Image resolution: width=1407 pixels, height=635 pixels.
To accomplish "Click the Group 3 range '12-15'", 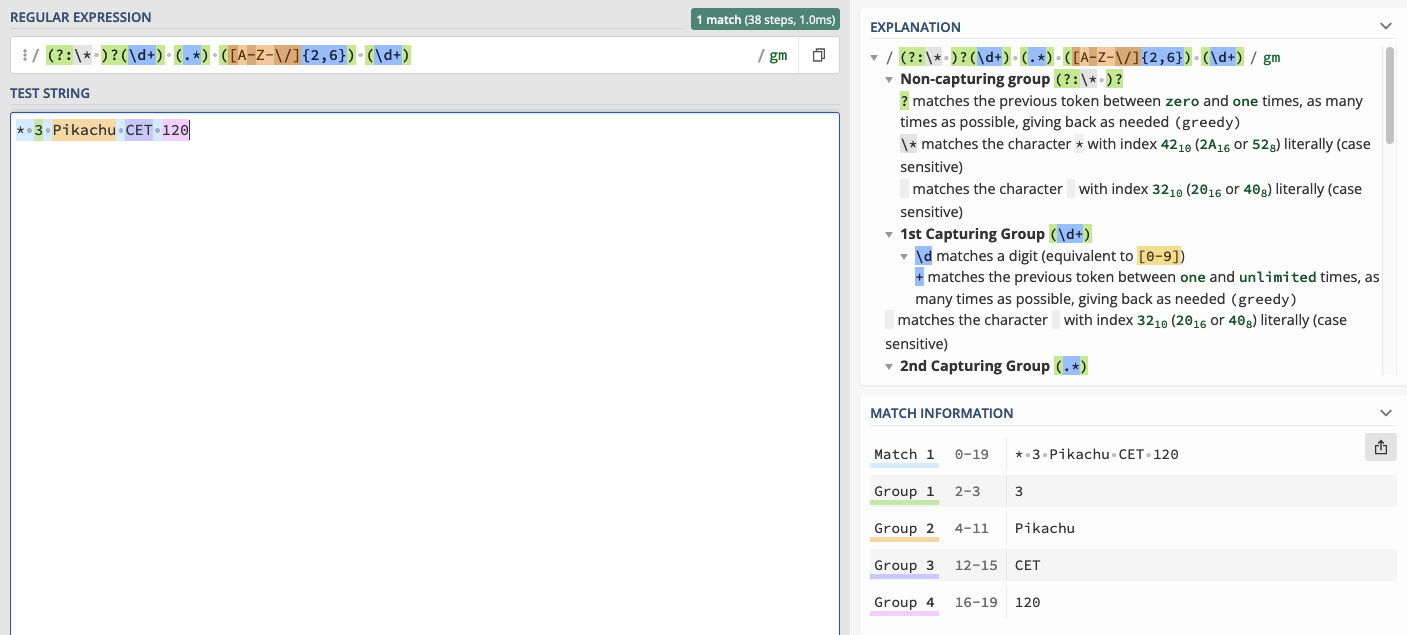I will pyautogui.click(x=976, y=565).
